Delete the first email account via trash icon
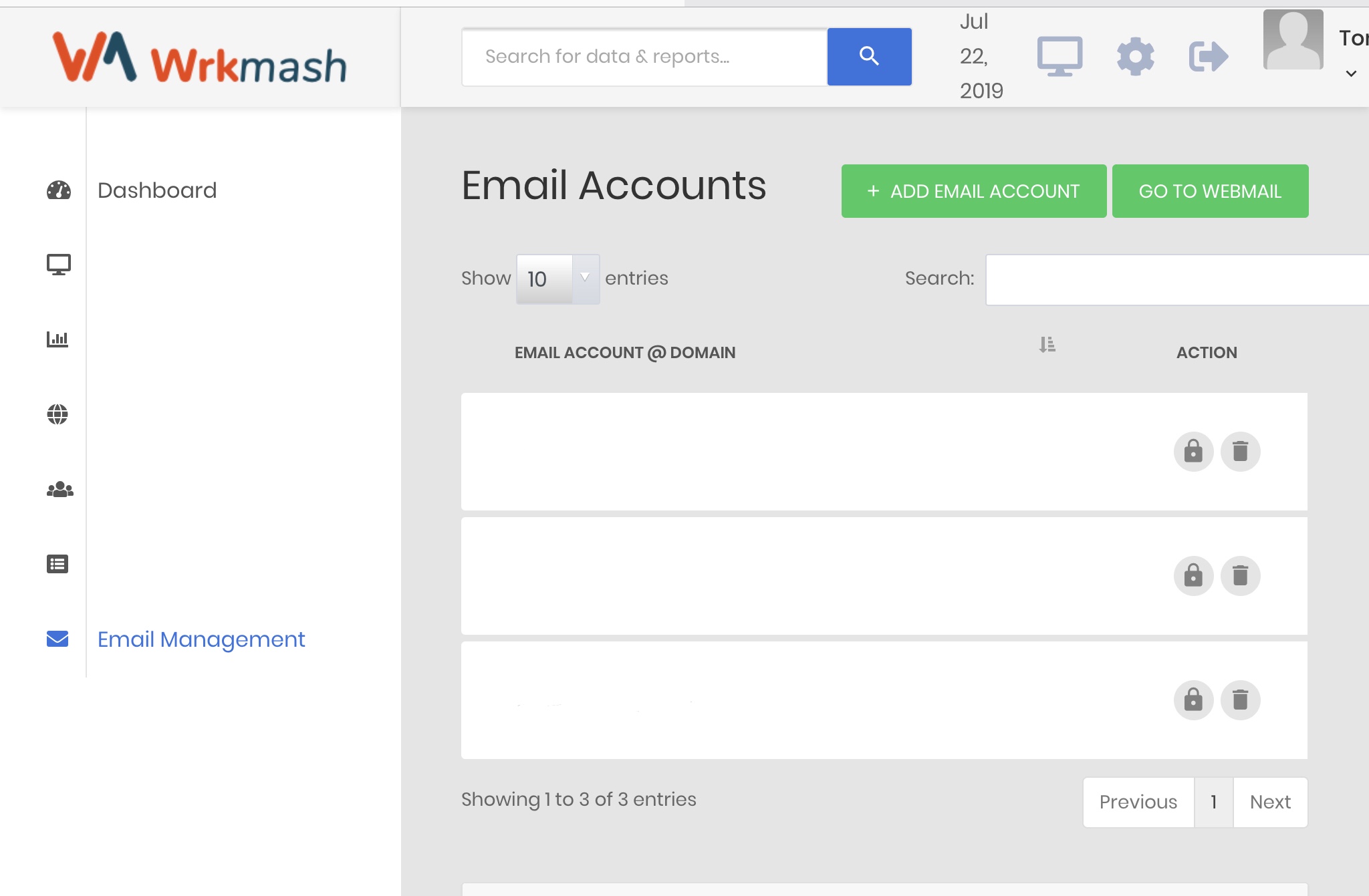The width and height of the screenshot is (1369, 896). click(1241, 452)
